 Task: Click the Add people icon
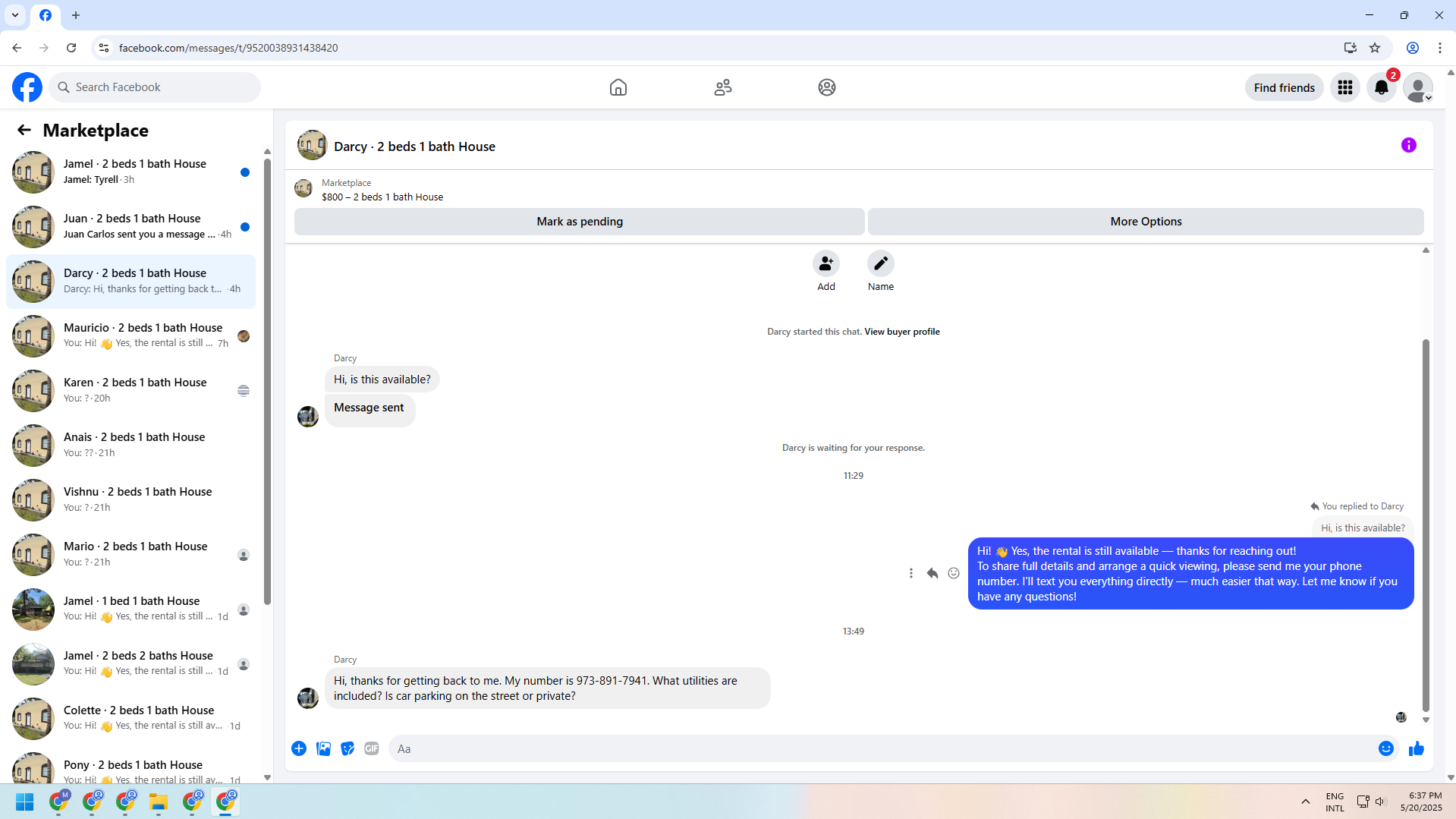[x=826, y=263]
